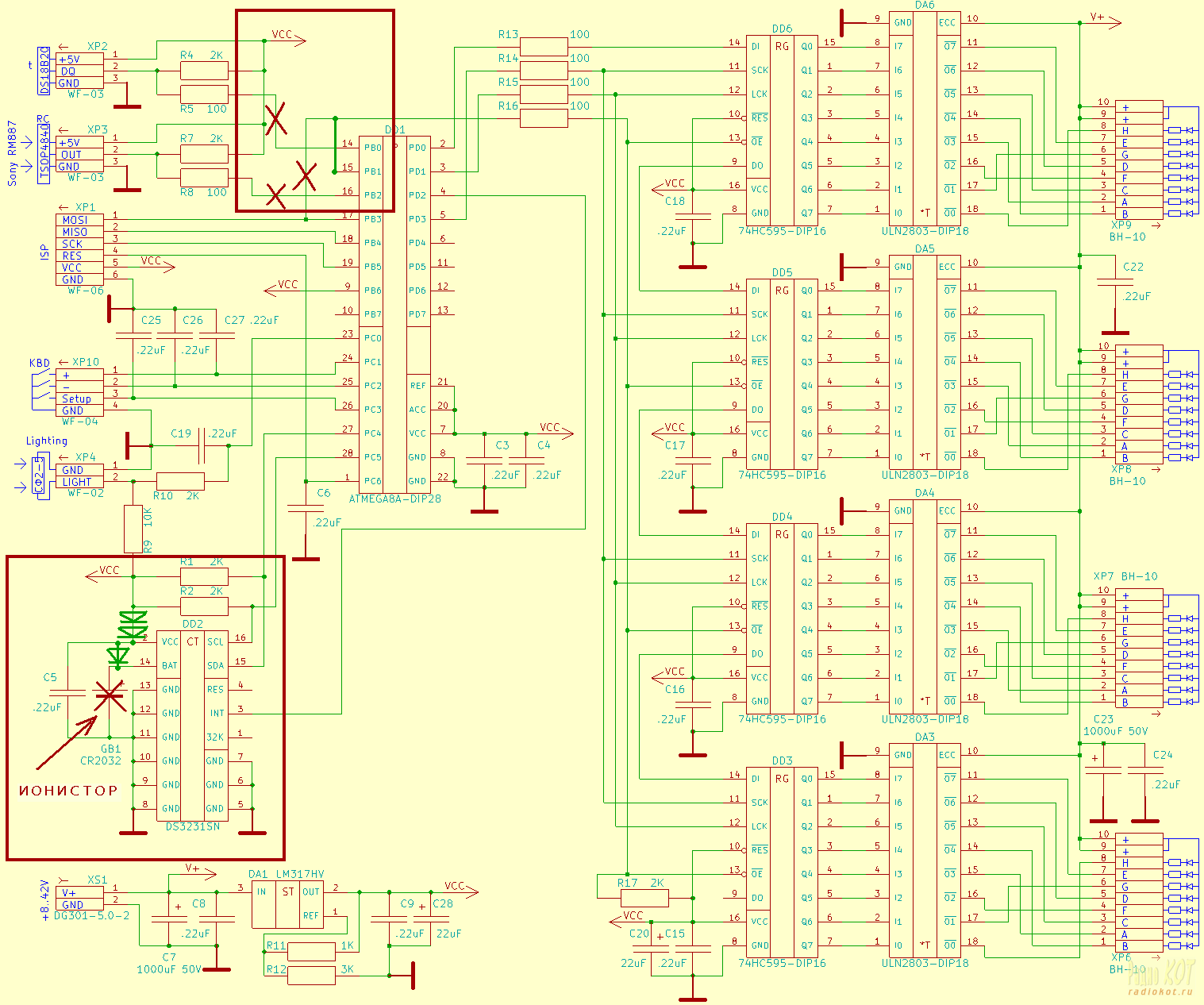Click the DD6 74HC595 shift register
The image size is (1204, 1005).
(x=782, y=130)
